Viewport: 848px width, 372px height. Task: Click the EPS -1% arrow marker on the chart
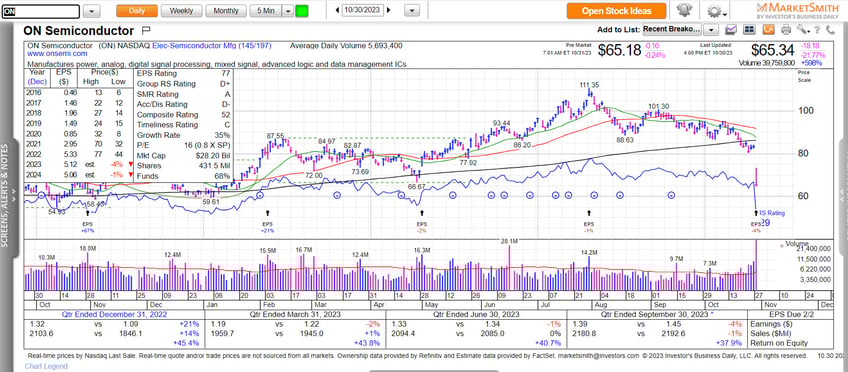pyautogui.click(x=589, y=213)
